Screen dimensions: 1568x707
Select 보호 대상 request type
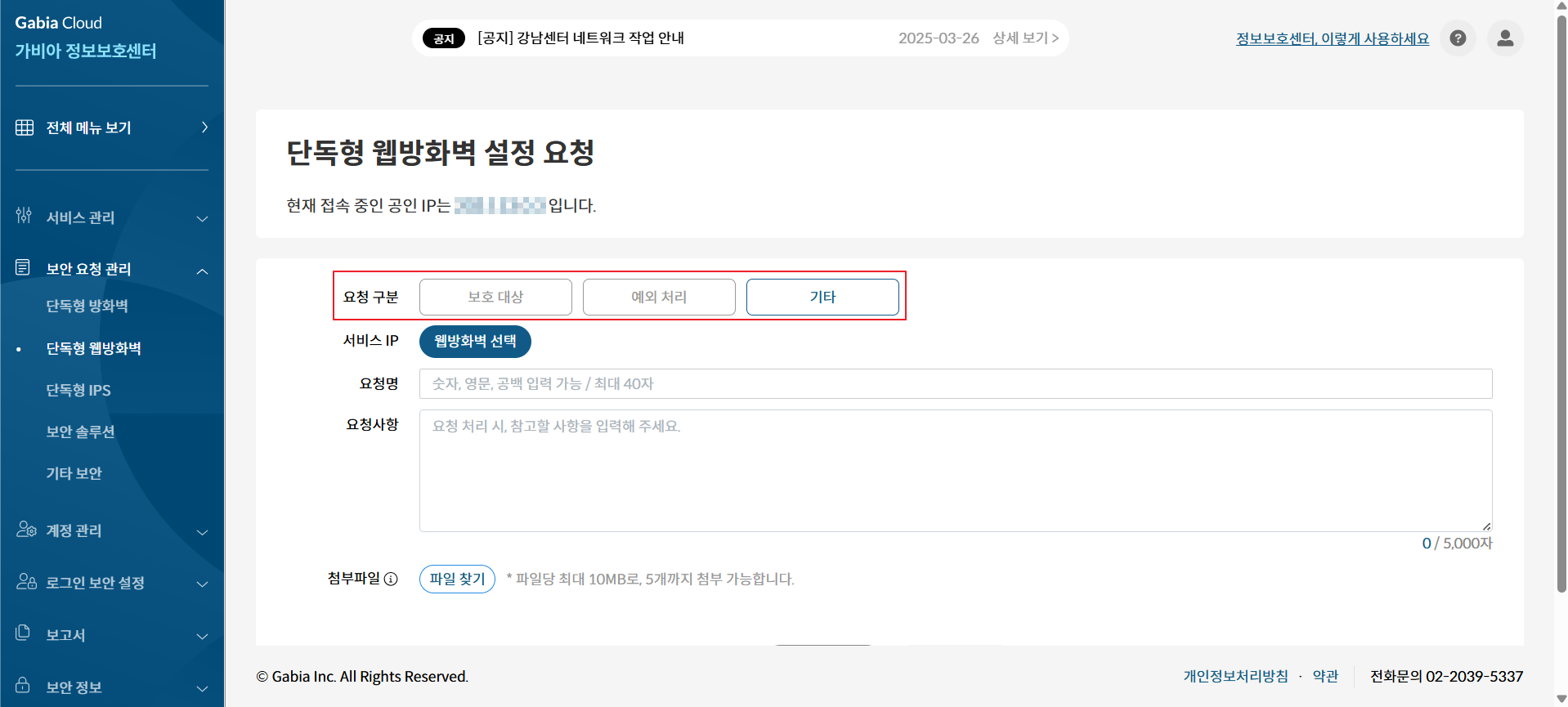tap(495, 297)
